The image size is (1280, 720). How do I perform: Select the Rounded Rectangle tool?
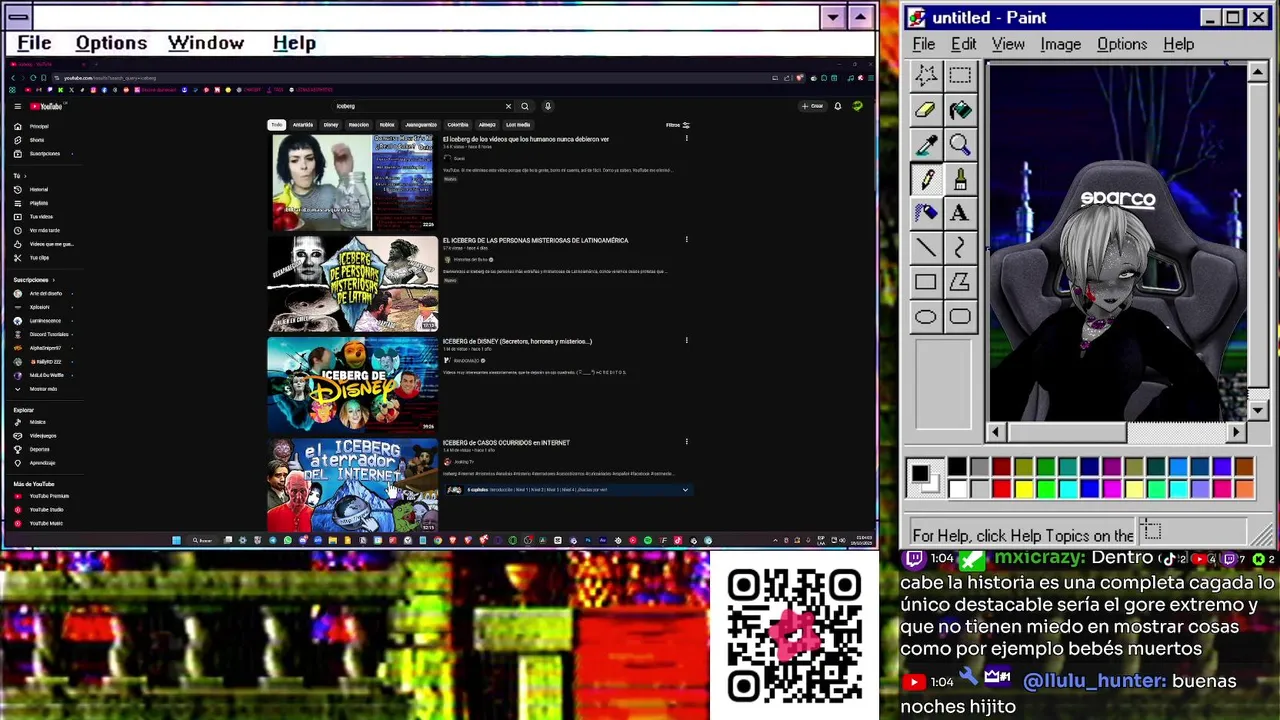(x=960, y=317)
